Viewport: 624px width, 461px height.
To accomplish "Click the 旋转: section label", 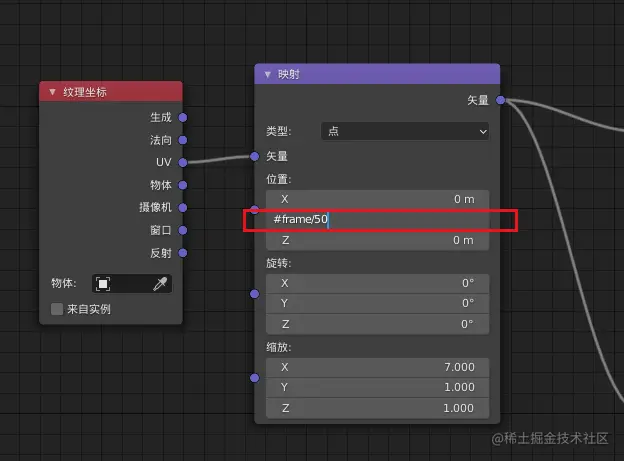I will click(279, 263).
